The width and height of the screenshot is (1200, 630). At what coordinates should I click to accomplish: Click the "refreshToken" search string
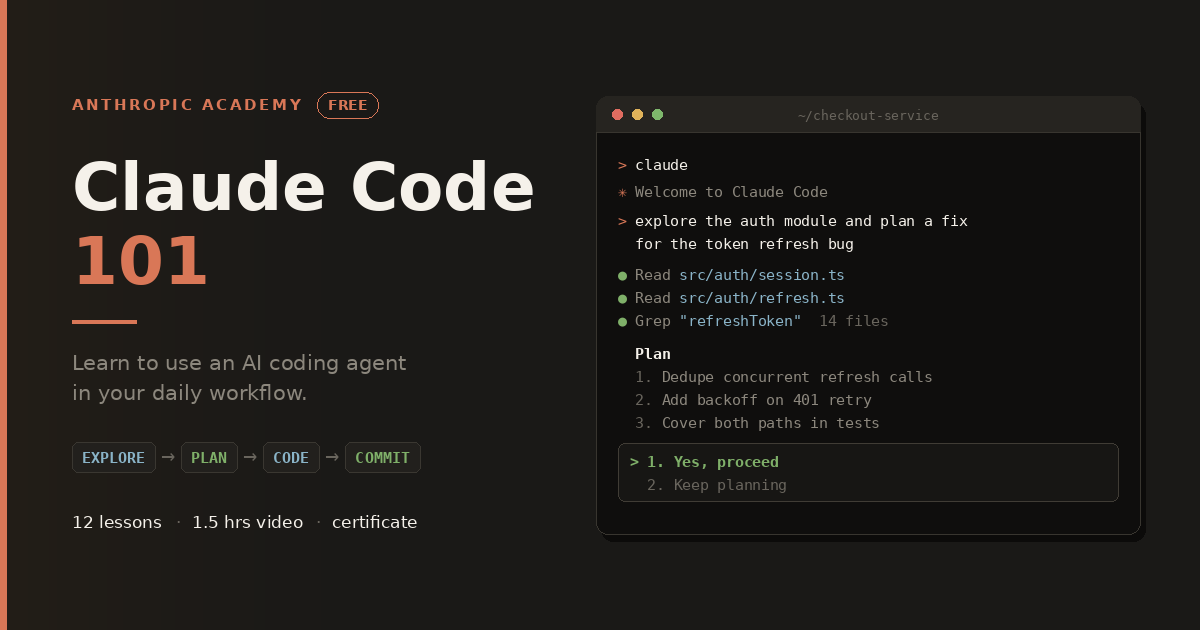[x=740, y=321]
